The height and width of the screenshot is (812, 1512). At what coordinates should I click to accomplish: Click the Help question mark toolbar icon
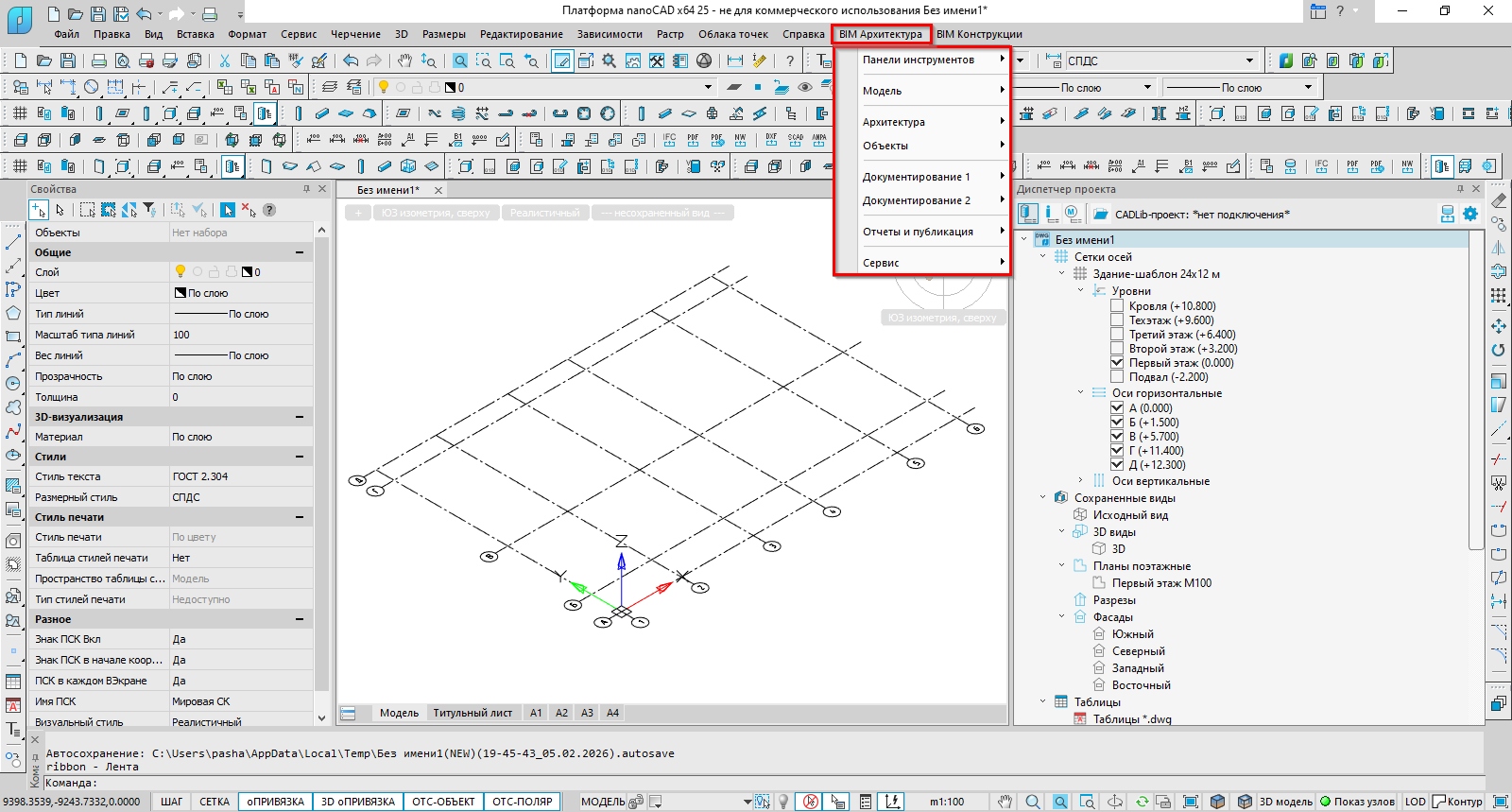790,60
